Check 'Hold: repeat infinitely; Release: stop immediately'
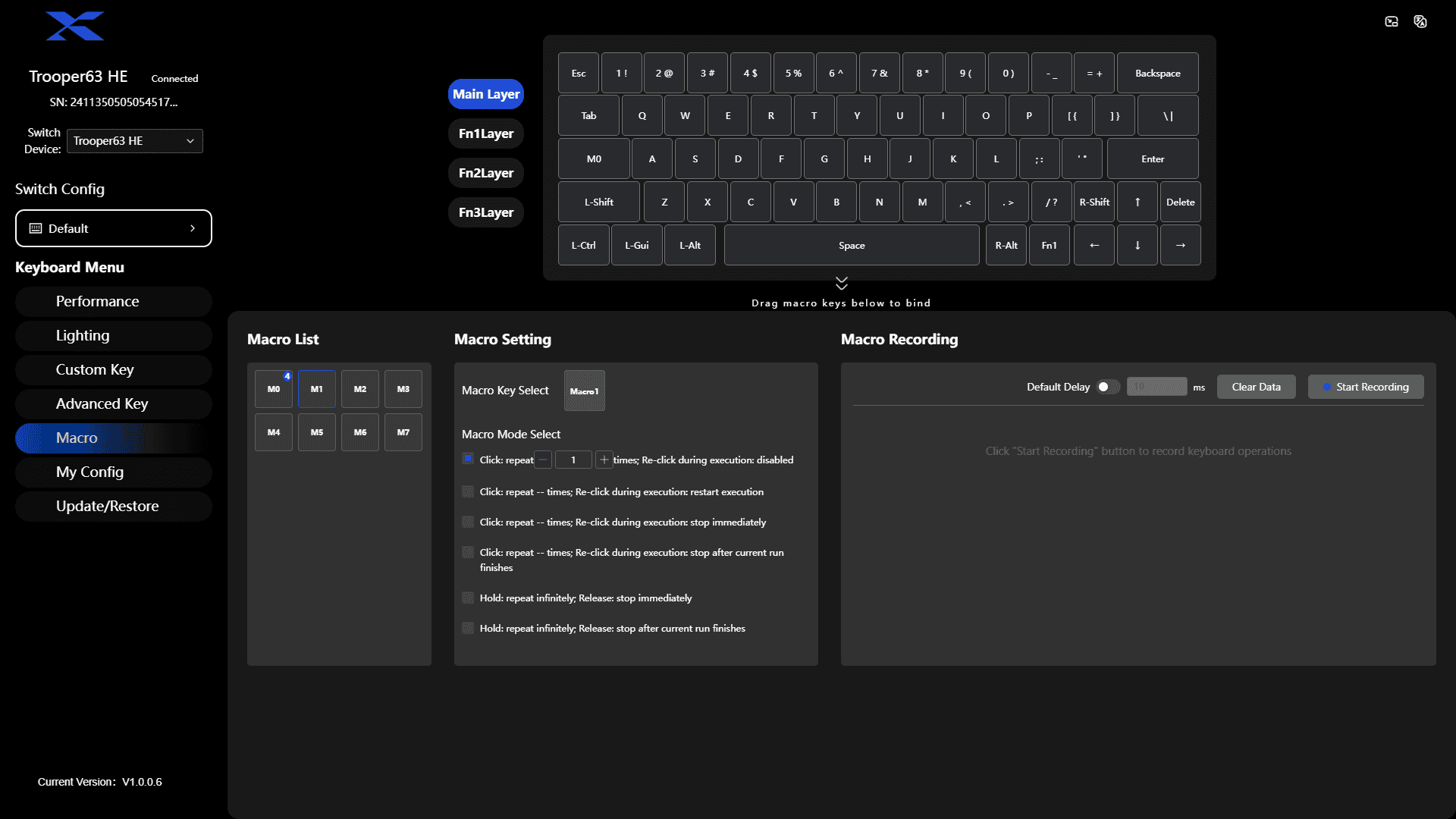This screenshot has height=819, width=1456. 468,598
